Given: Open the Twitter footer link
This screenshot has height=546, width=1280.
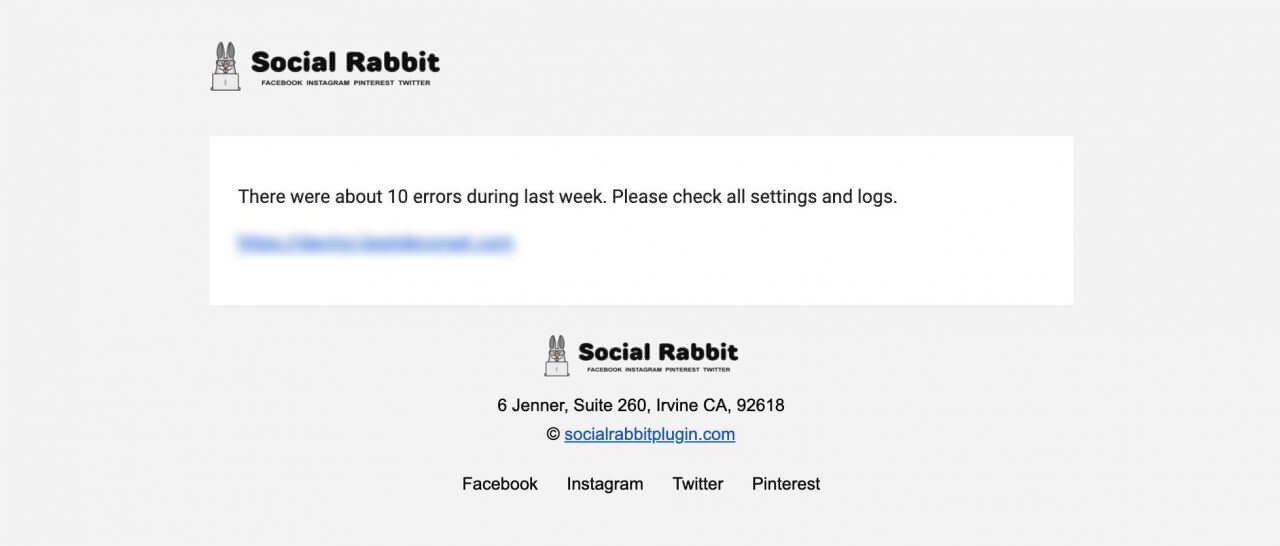Looking at the screenshot, I should click(698, 484).
